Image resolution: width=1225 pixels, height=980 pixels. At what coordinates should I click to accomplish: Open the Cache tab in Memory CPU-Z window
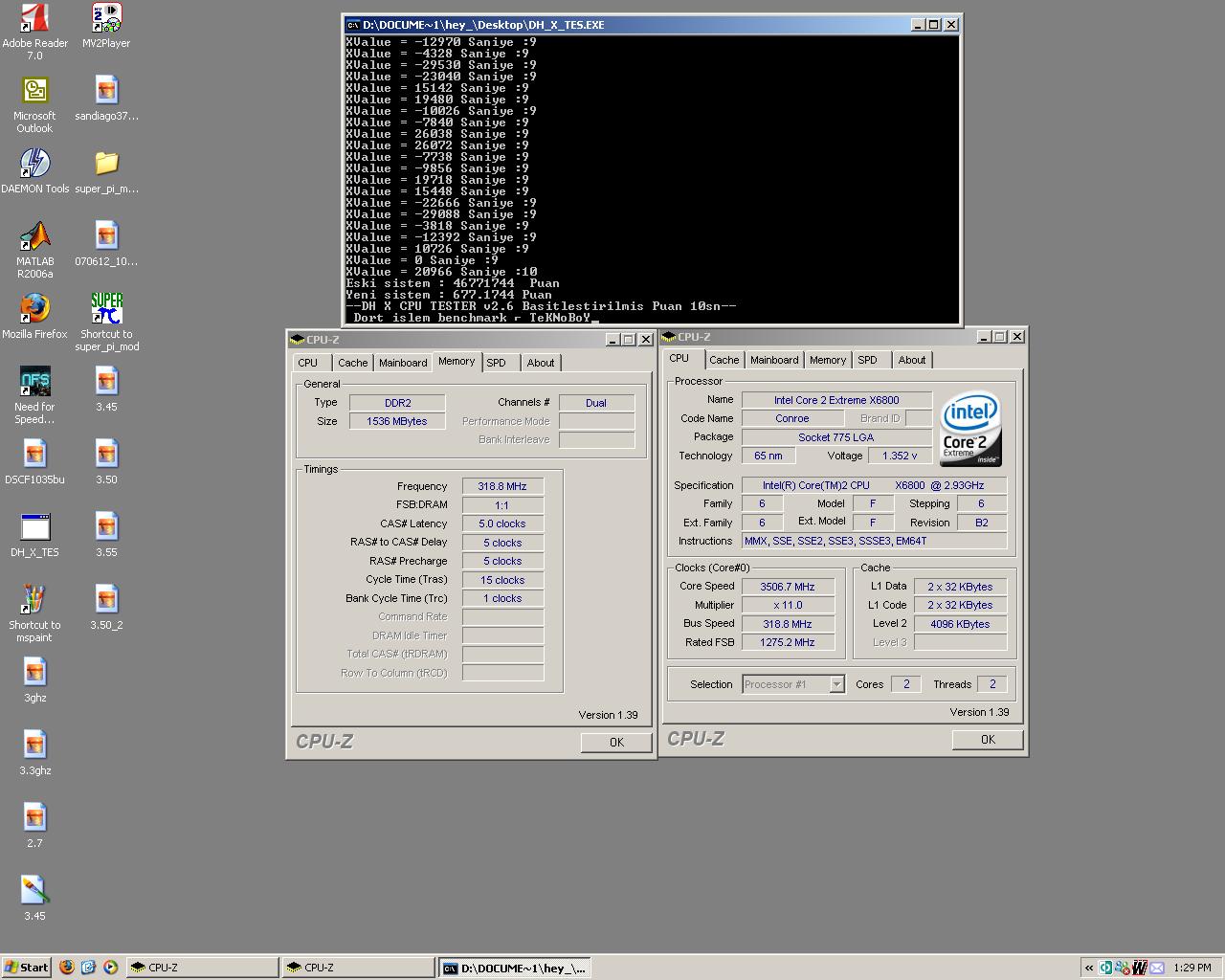[x=352, y=363]
